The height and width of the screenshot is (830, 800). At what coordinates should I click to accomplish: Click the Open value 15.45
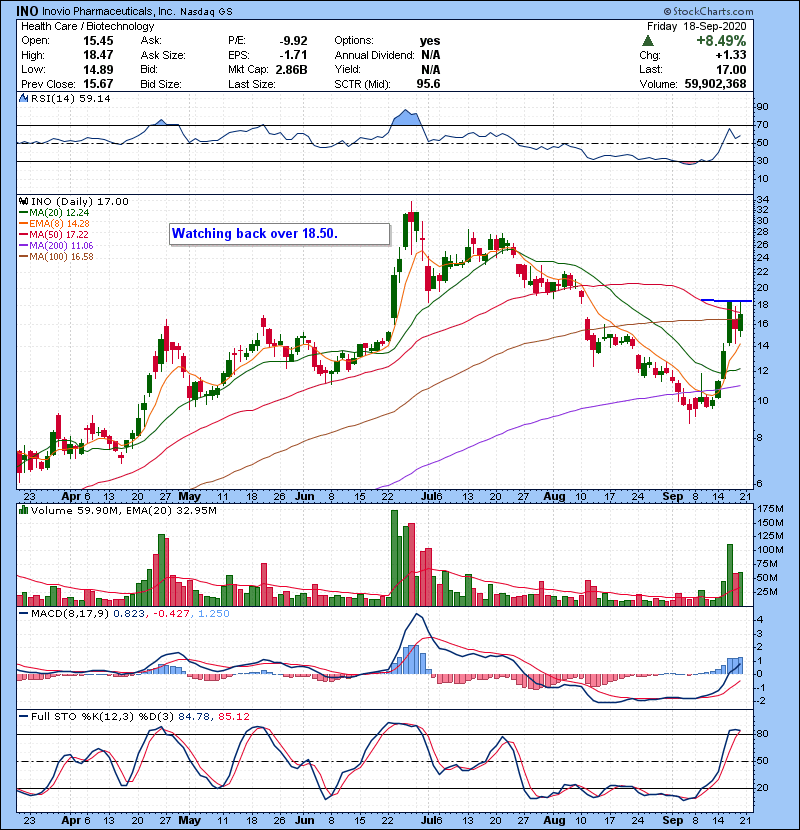pyautogui.click(x=98, y=41)
